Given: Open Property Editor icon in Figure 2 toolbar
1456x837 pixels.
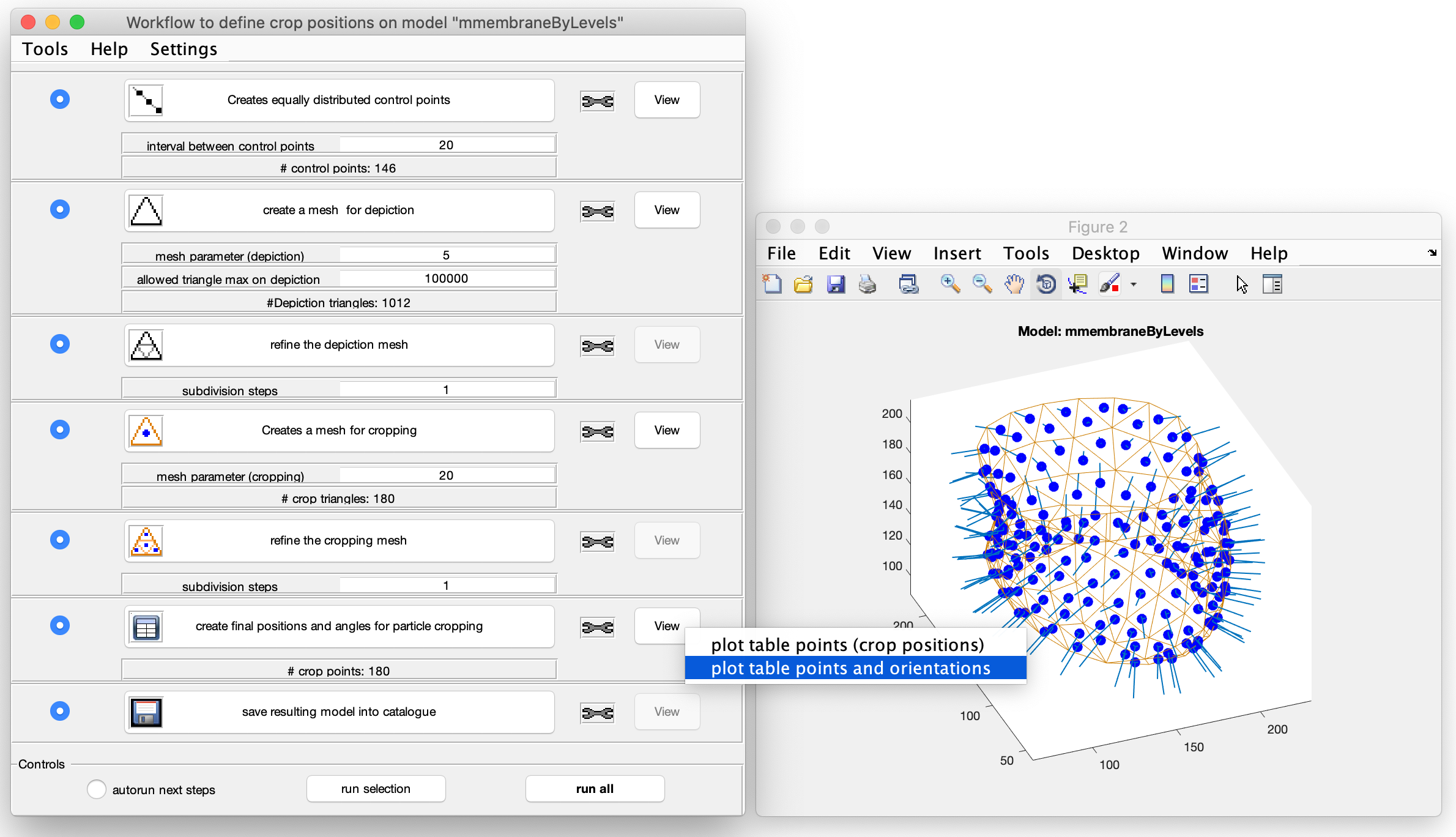Looking at the screenshot, I should click(x=1272, y=284).
